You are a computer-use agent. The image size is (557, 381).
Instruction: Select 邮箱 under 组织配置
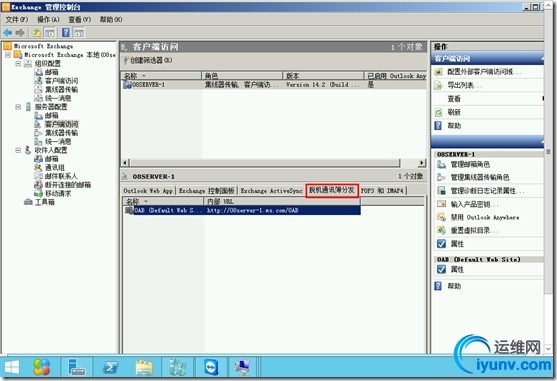coord(52,72)
